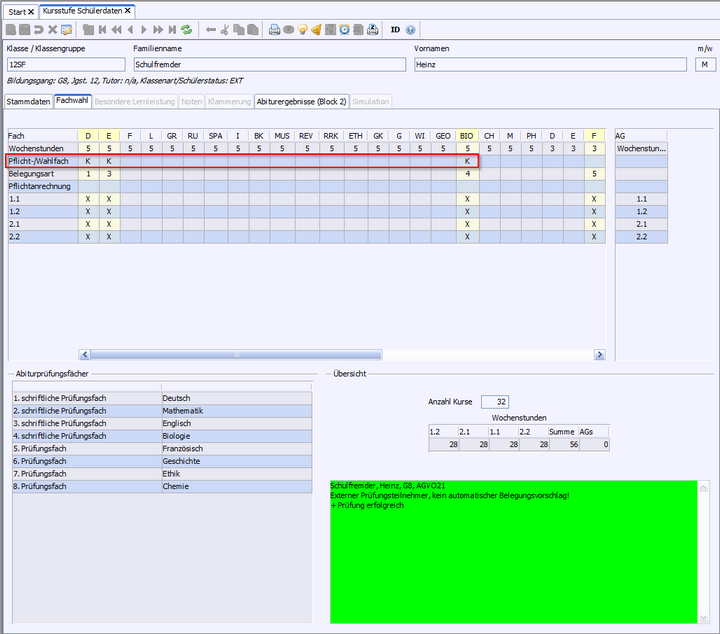Click the green refresh icon in toolbar

point(187,30)
